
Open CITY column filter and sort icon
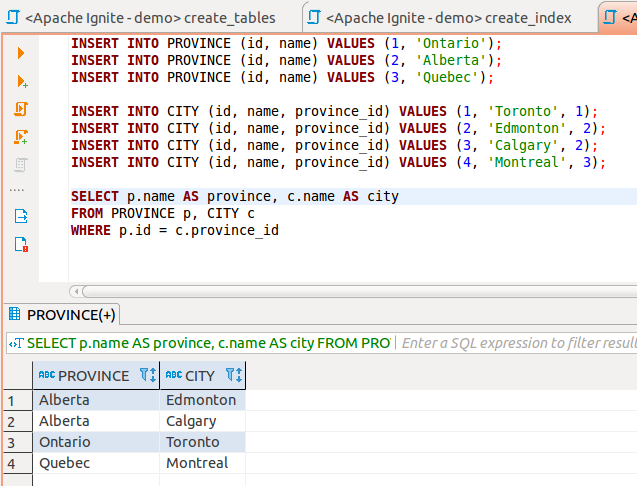tap(234, 375)
